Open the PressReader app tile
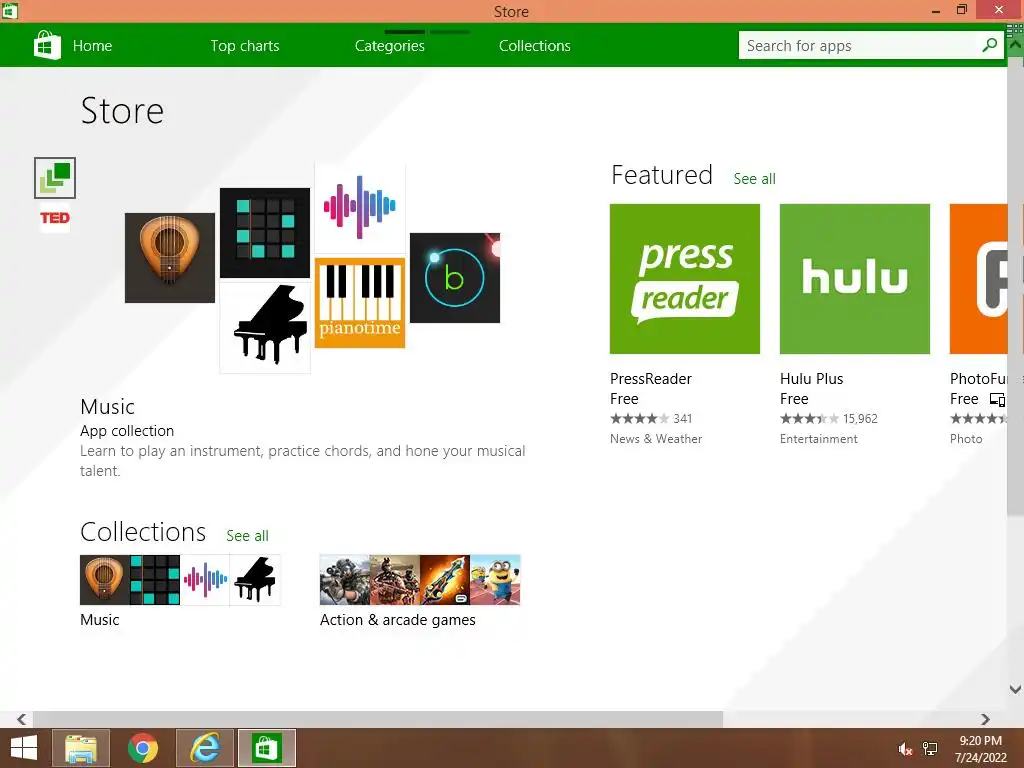The width and height of the screenshot is (1024, 768). (x=685, y=279)
